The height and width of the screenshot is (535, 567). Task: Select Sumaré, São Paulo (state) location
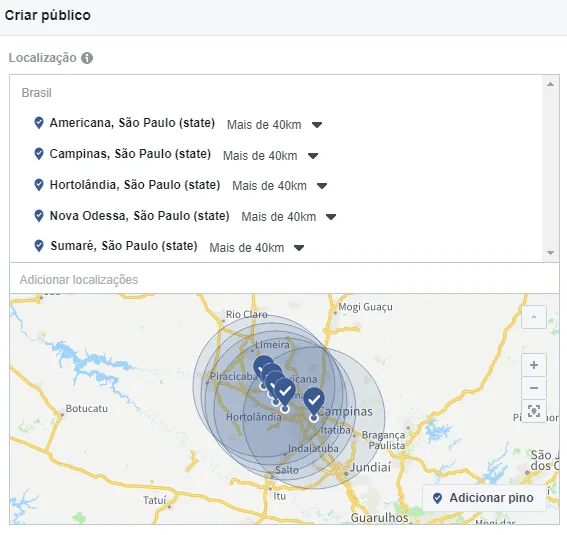point(124,246)
